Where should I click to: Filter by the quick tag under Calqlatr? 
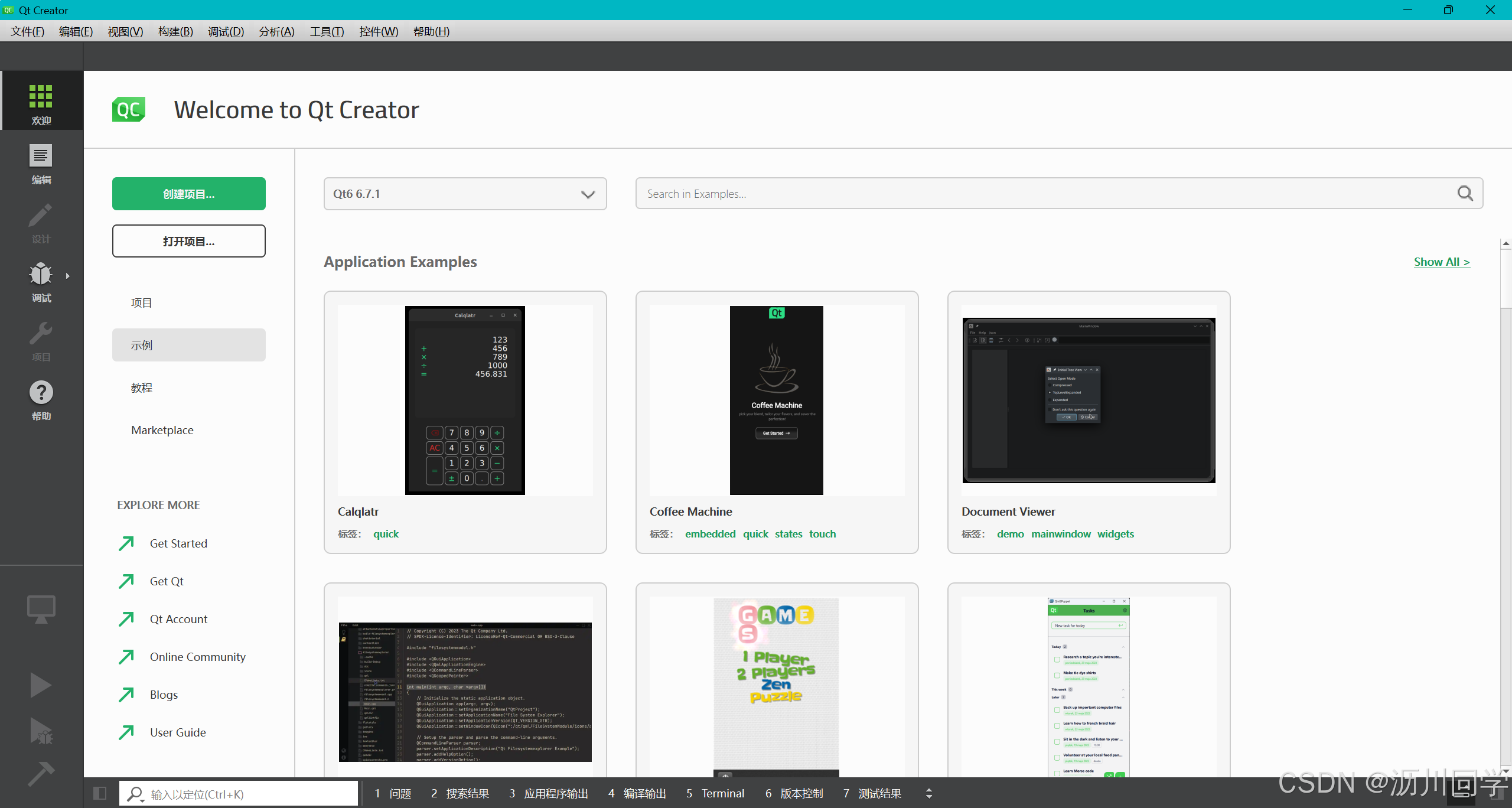[x=386, y=534]
